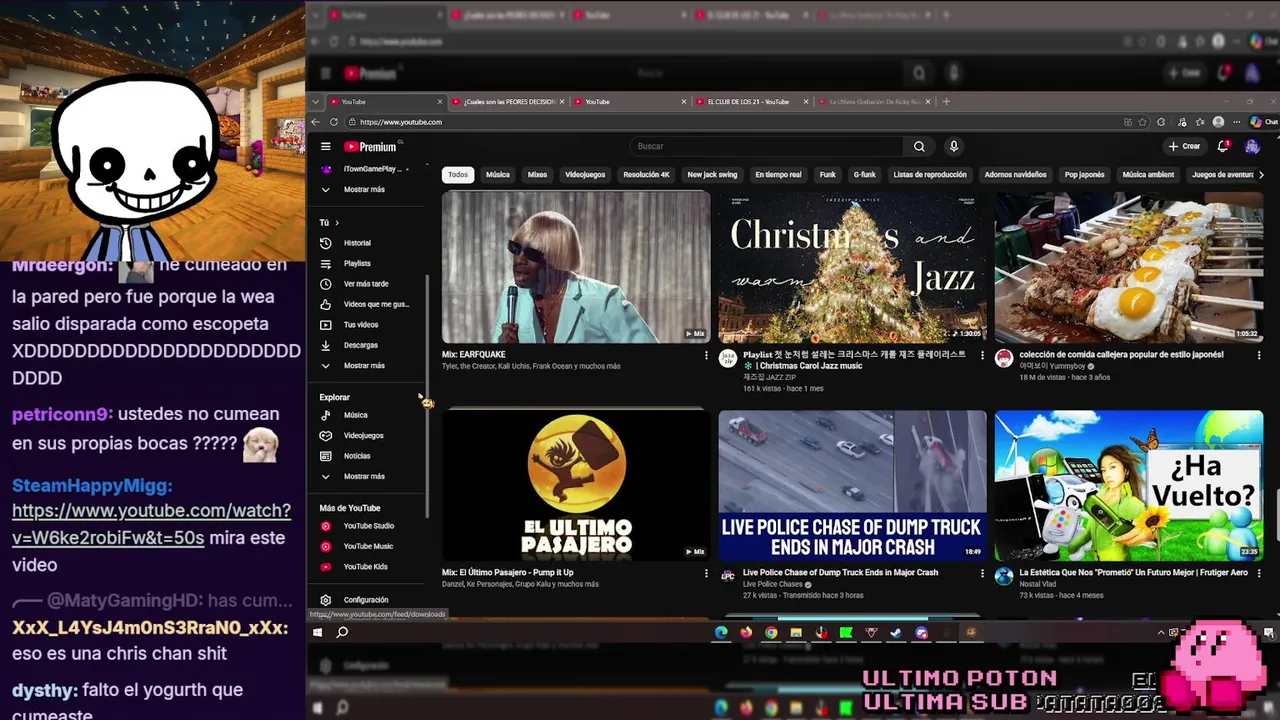Image resolution: width=1280 pixels, height=720 pixels.
Task: Open a new browser tab
Action: [946, 101]
